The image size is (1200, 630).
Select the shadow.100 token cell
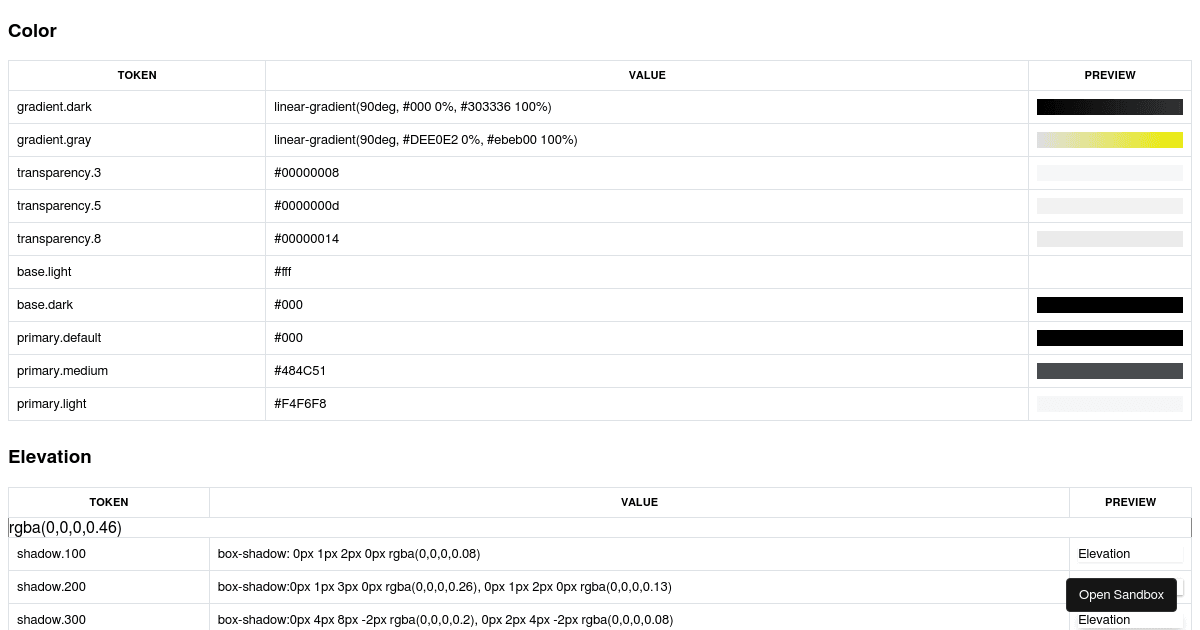coord(109,554)
